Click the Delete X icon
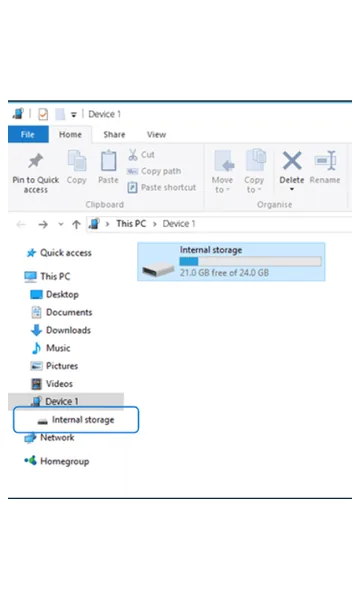The height and width of the screenshot is (600, 360). 292,160
